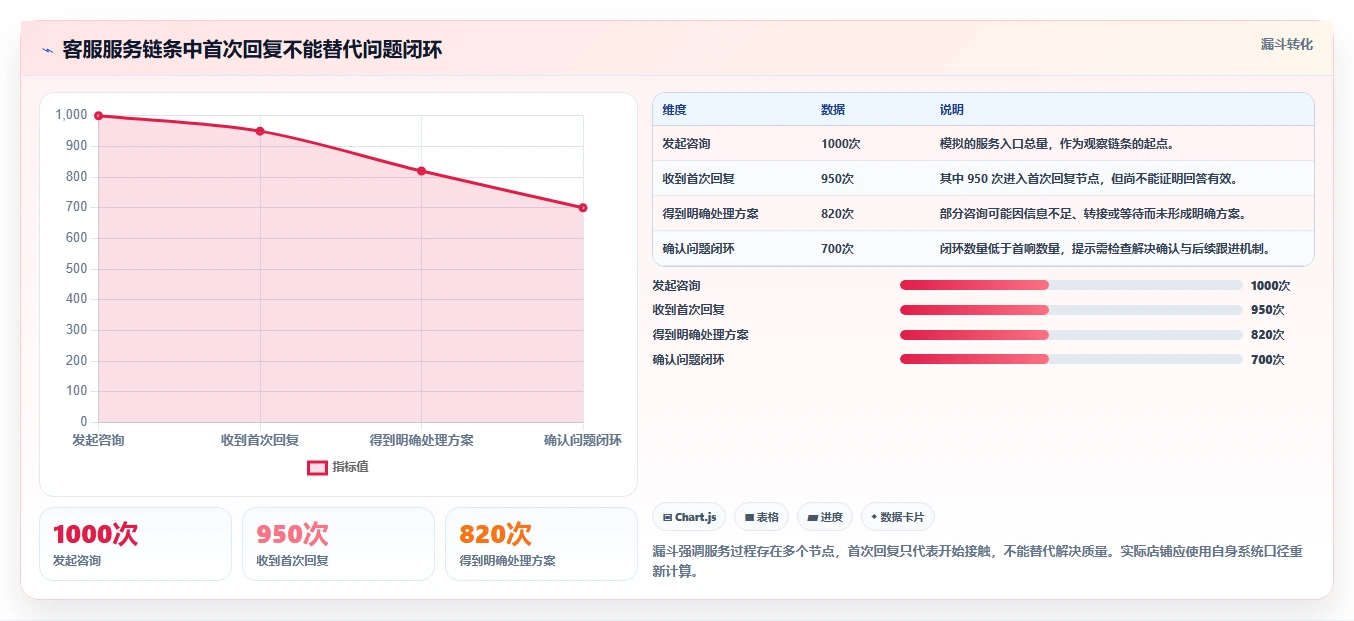Click the 发起咨询 progress bar

tap(1071, 285)
